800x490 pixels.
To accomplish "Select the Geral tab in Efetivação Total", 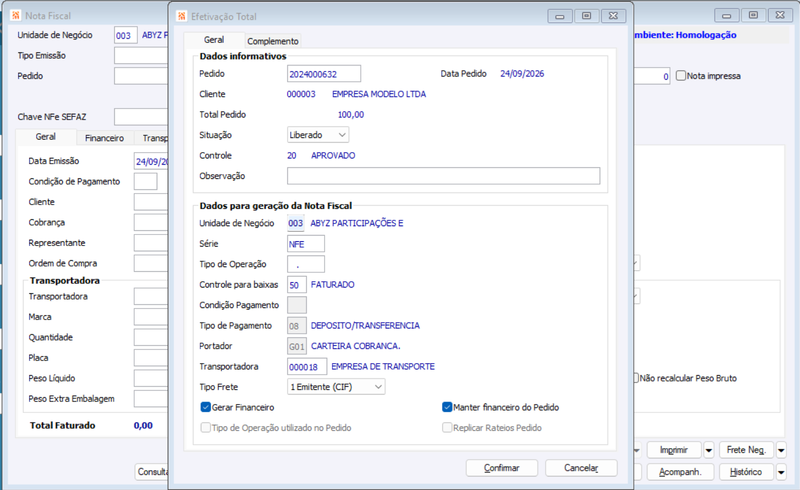I will coord(214,40).
